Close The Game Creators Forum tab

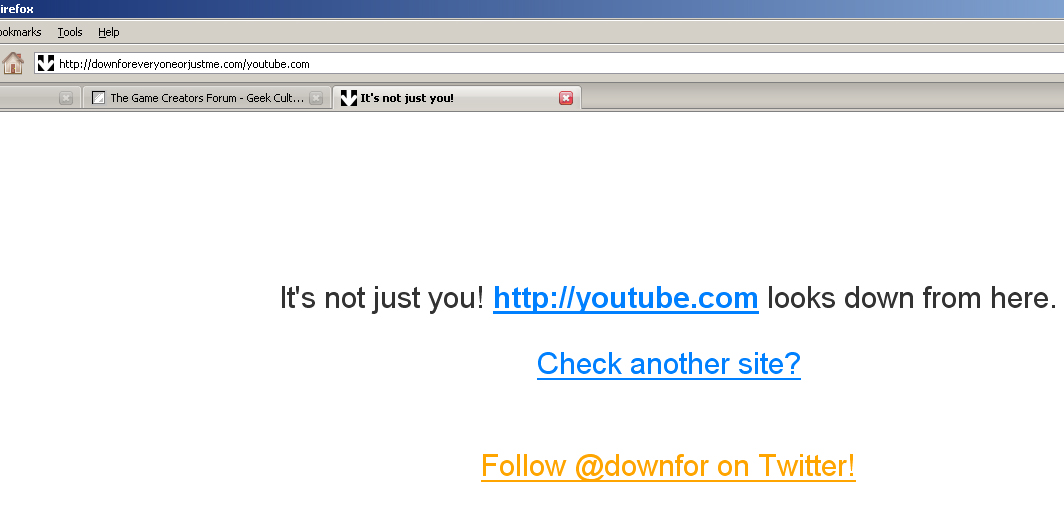[316, 98]
